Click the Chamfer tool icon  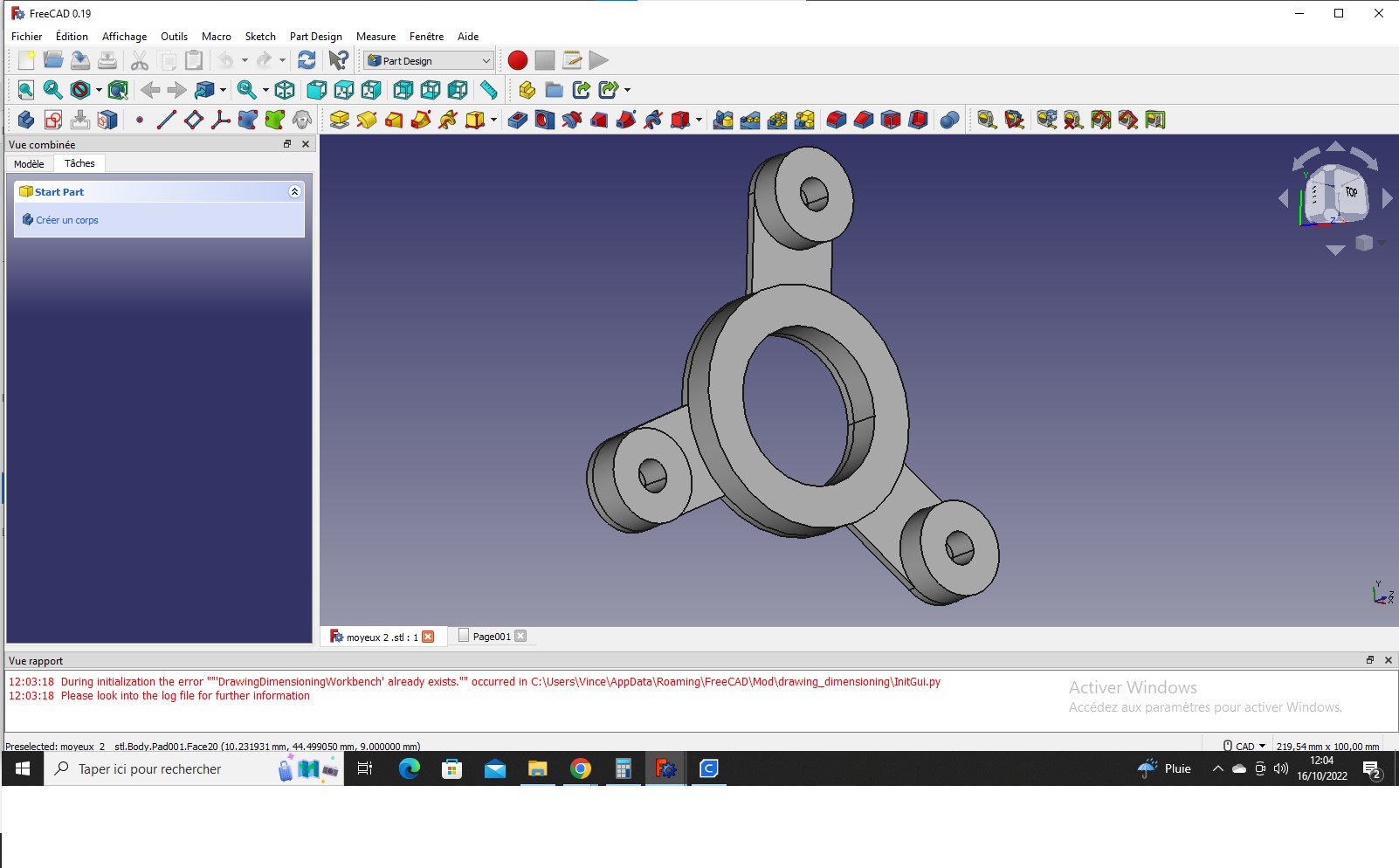click(x=864, y=120)
